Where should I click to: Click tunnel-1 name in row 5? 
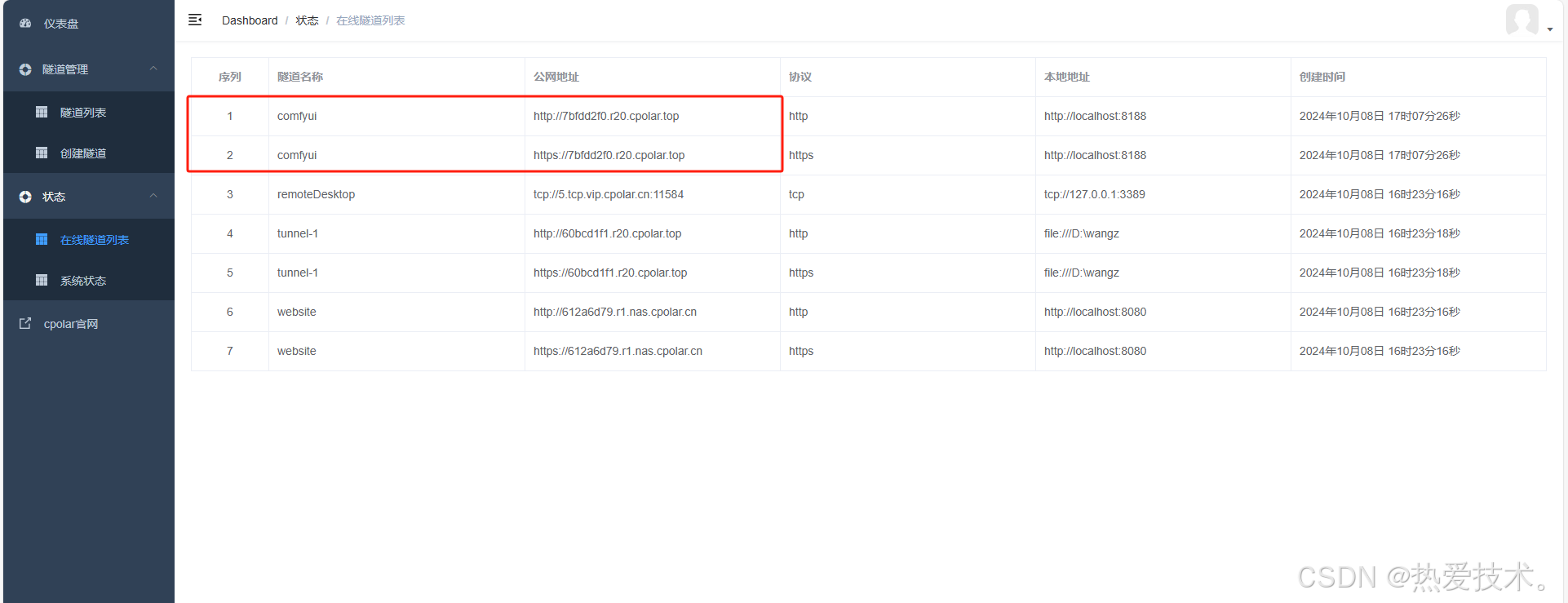pyautogui.click(x=298, y=273)
